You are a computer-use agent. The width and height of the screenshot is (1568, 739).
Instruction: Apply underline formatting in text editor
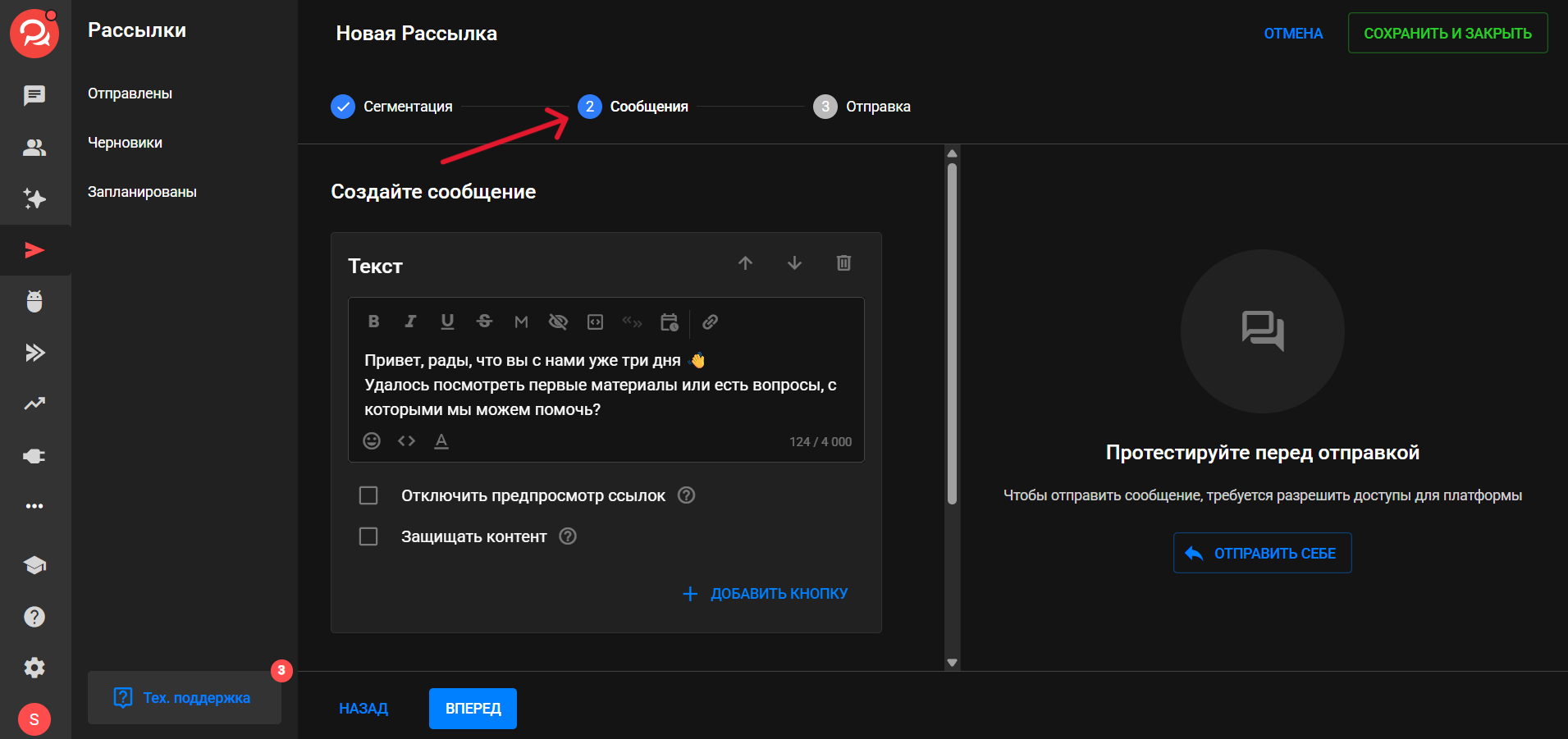(447, 322)
